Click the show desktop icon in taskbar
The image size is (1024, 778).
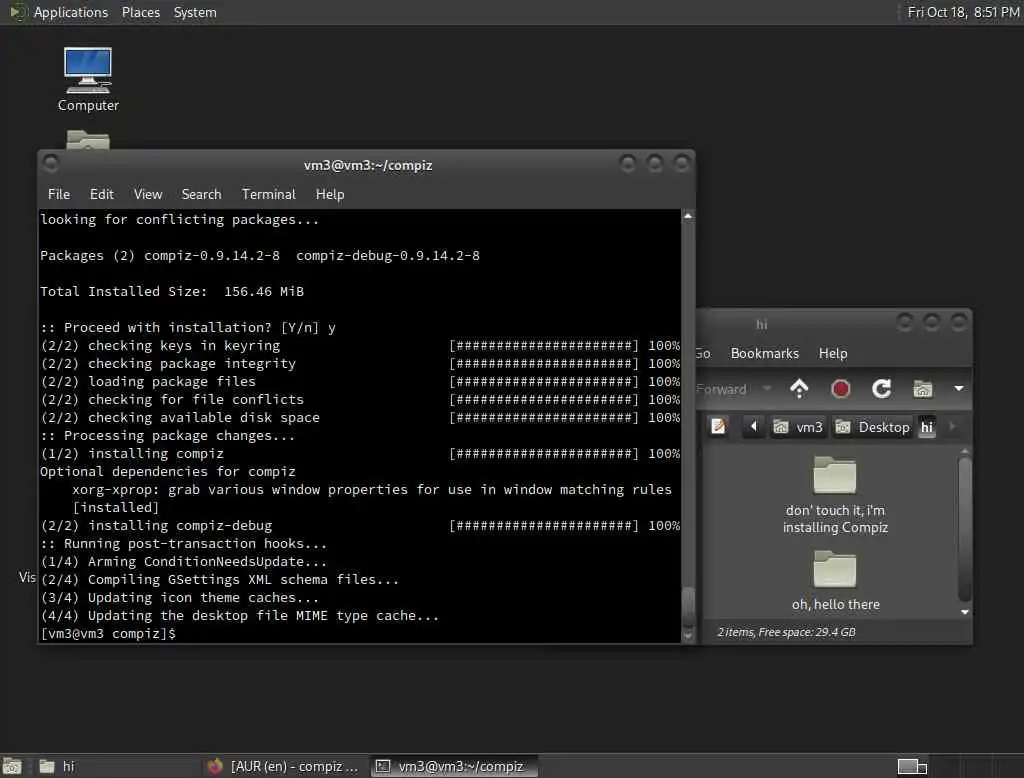pos(12,766)
